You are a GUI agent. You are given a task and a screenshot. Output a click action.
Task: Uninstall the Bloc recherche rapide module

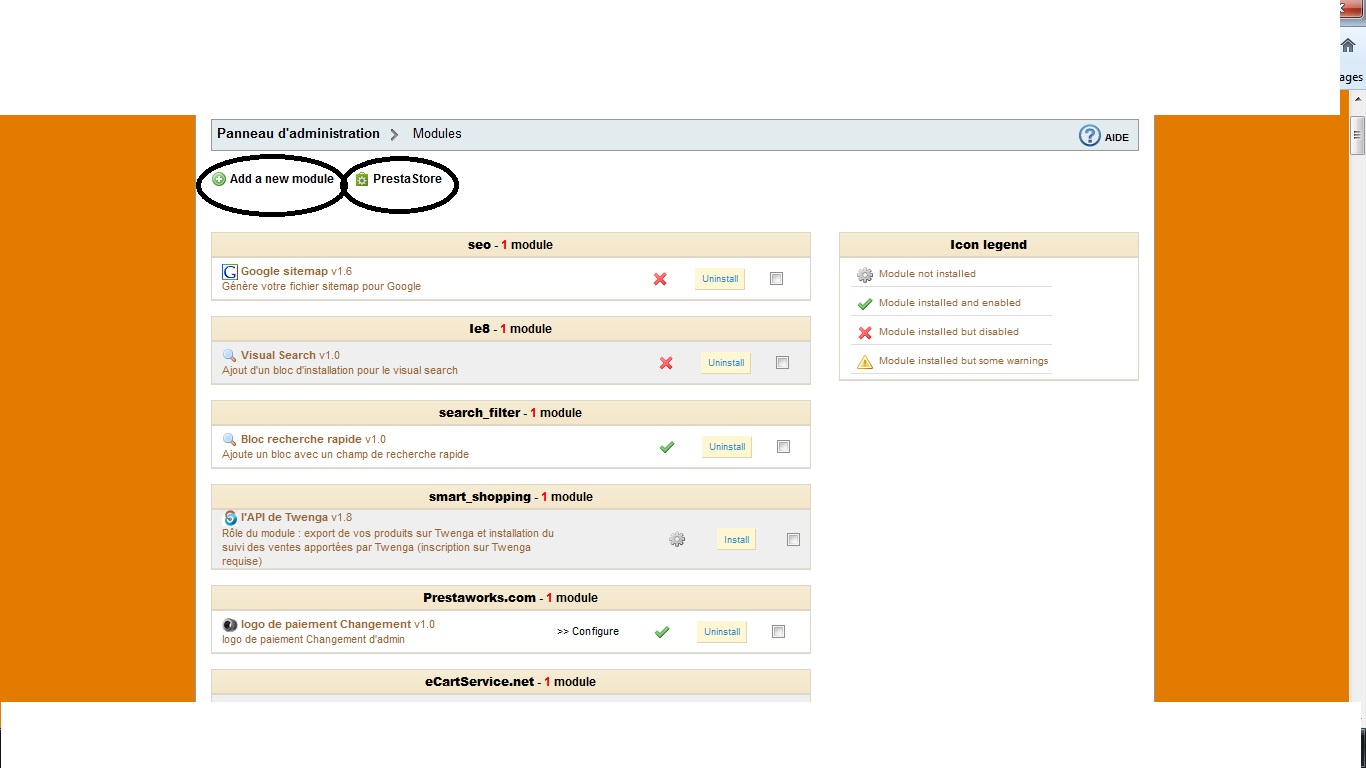[x=727, y=447]
